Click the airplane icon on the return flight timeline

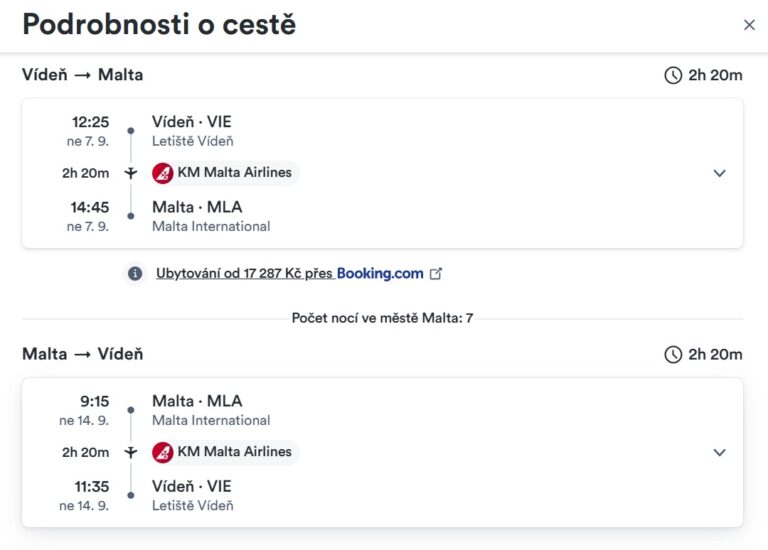coord(130,452)
